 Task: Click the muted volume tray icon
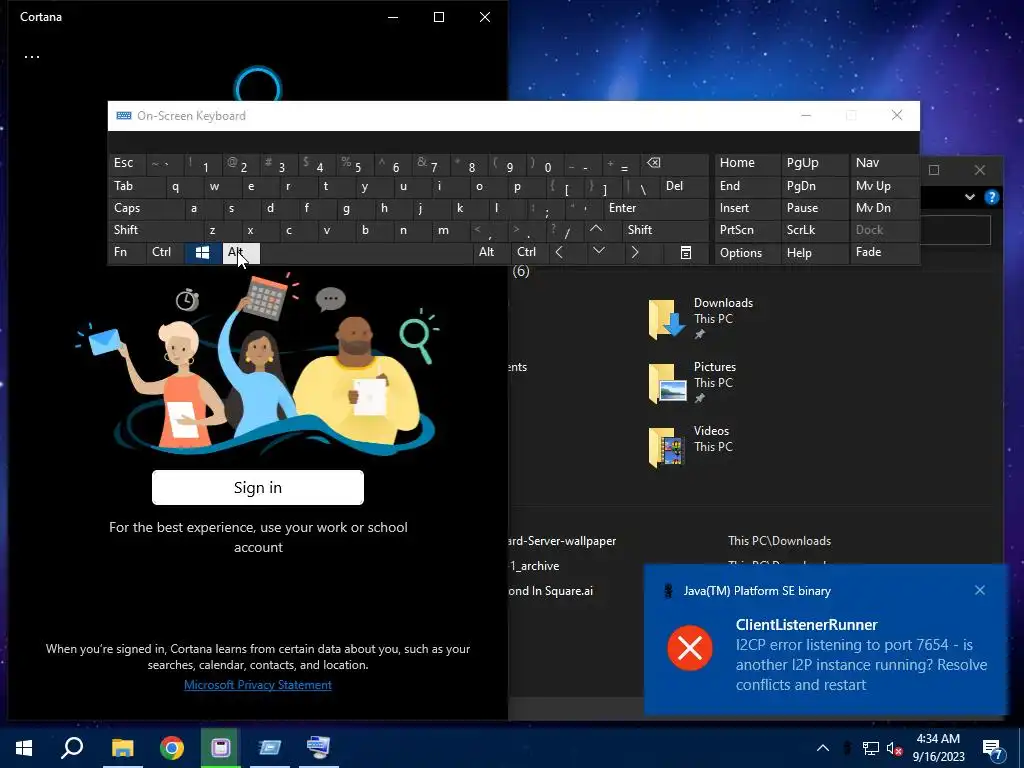click(894, 748)
